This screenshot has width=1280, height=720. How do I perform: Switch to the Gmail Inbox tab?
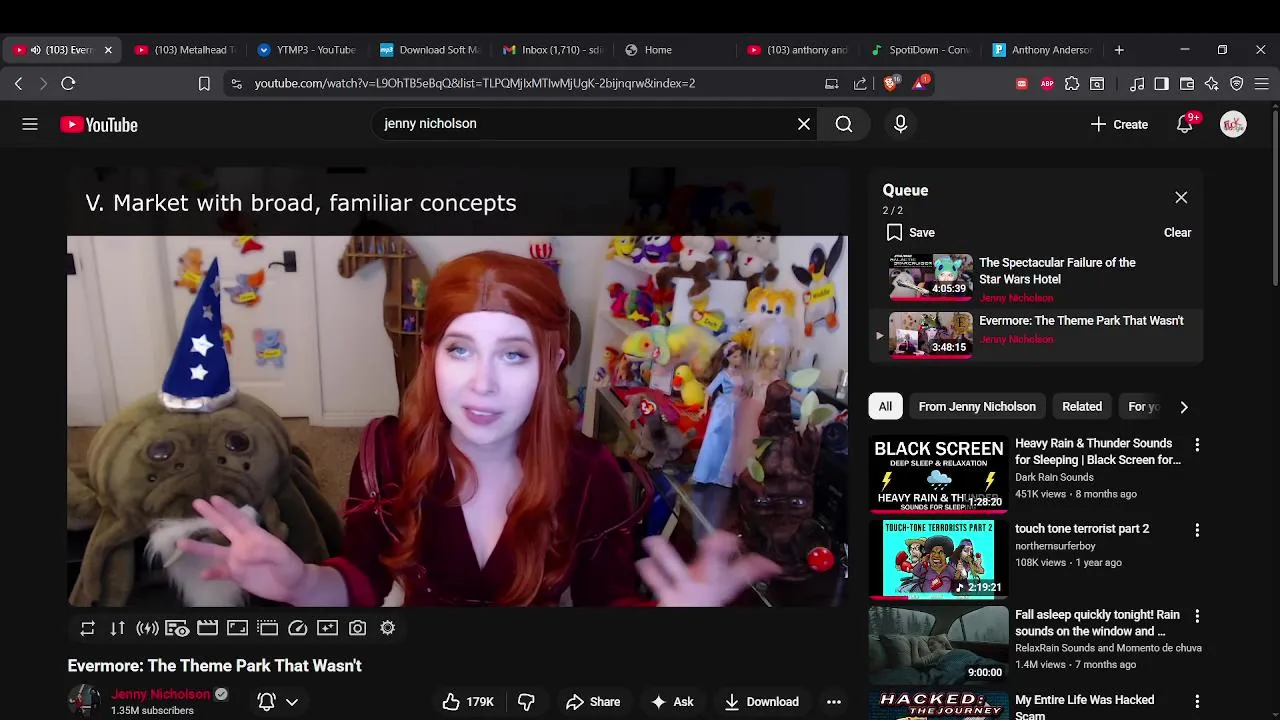click(554, 50)
